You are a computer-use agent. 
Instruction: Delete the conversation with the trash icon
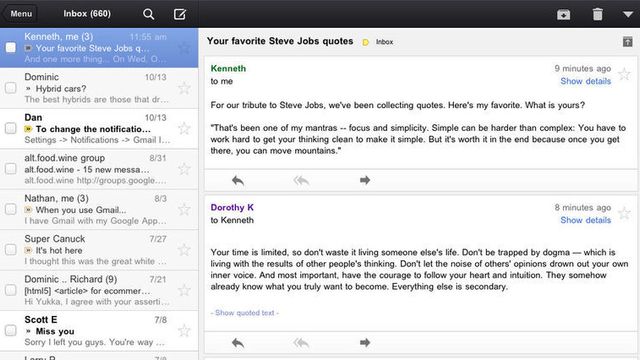click(x=598, y=14)
